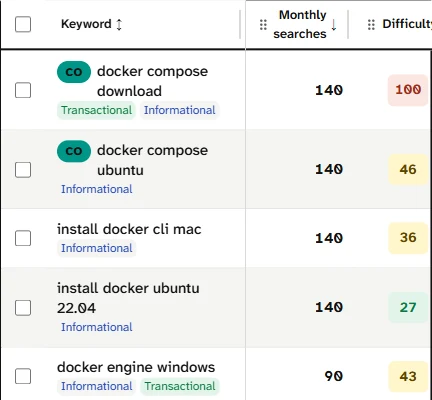This screenshot has width=432, height=400.
Task: Check the select-all checkbox in header
Action: click(x=23, y=24)
